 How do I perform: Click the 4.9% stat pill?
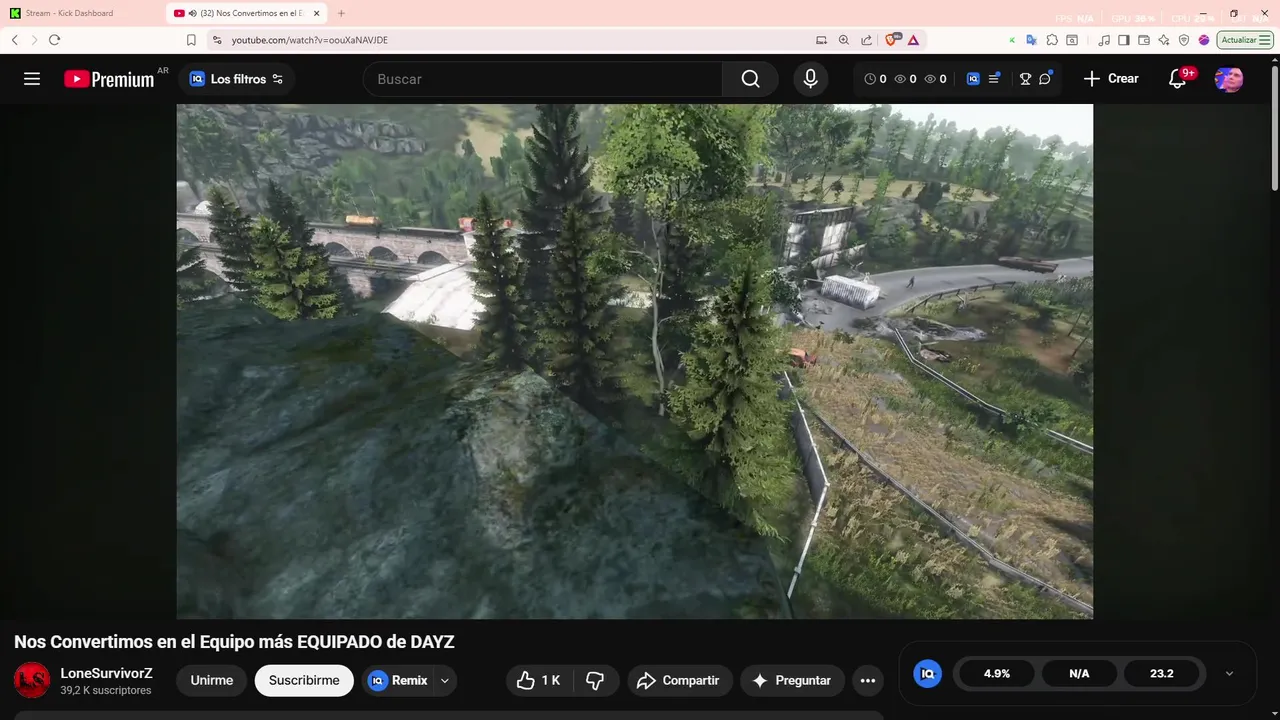(x=997, y=673)
